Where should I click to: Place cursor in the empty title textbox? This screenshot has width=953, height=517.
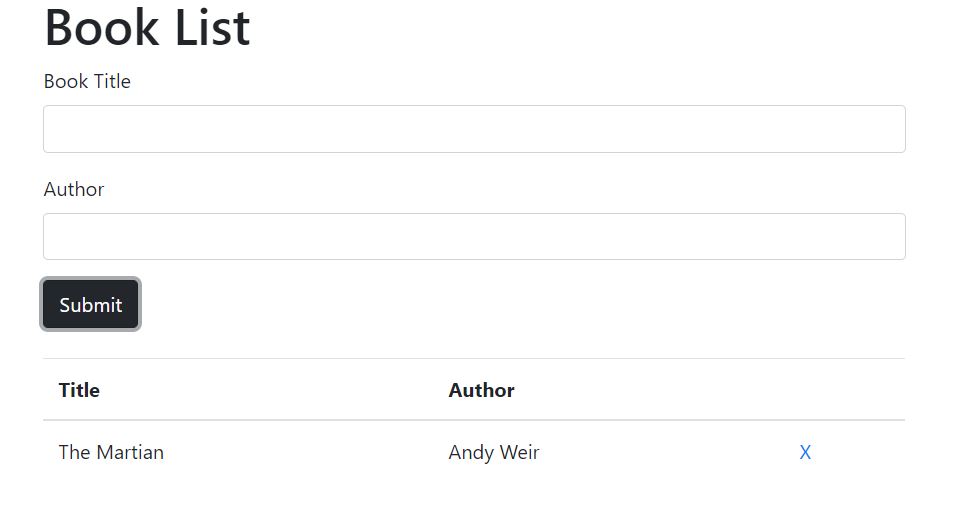tap(474, 129)
